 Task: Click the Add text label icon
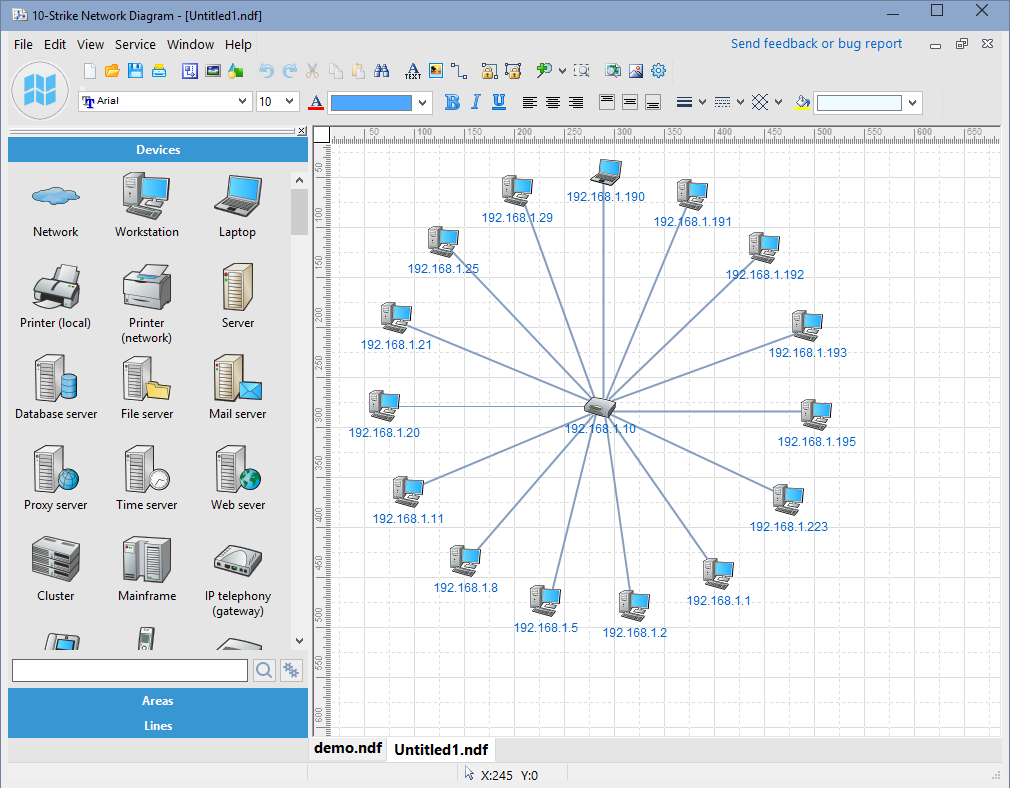[x=412, y=71]
